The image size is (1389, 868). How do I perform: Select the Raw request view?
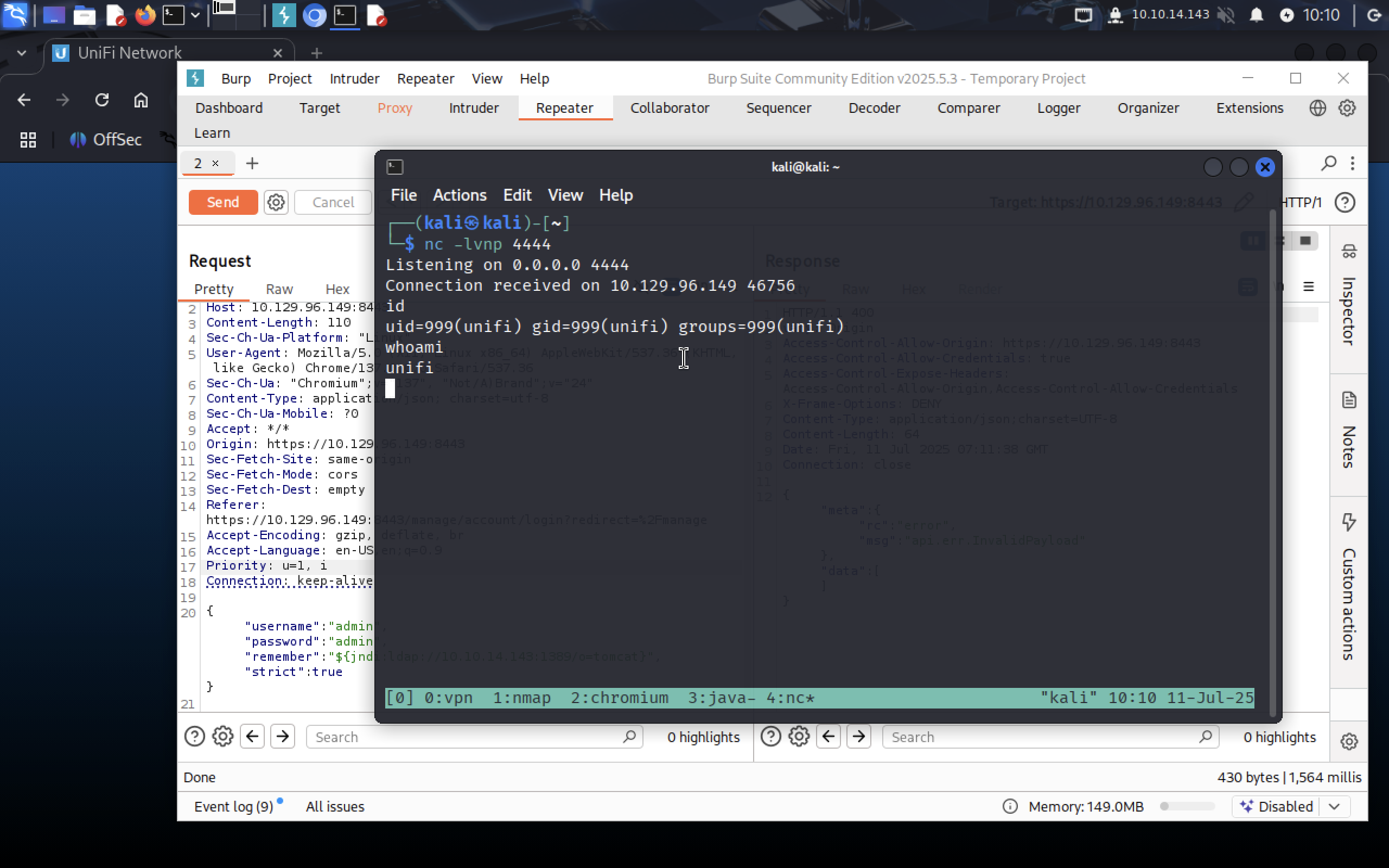279,289
